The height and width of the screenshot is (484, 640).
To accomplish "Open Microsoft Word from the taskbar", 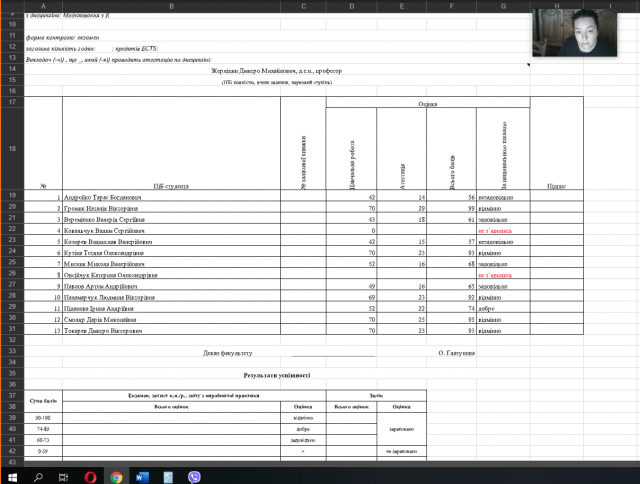I will [142, 477].
